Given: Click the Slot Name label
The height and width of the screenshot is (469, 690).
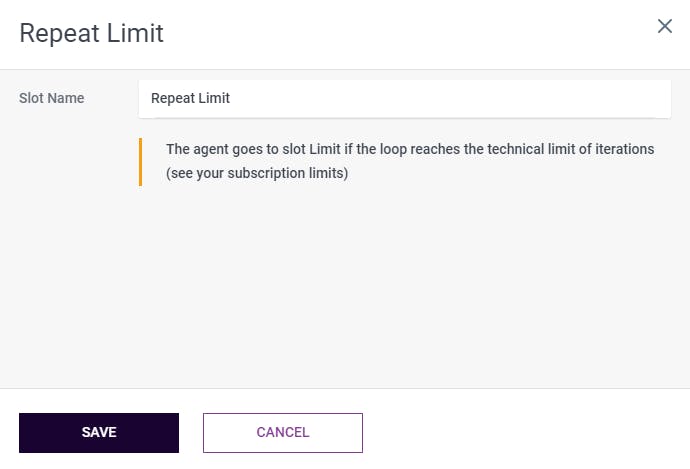Looking at the screenshot, I should (52, 98).
